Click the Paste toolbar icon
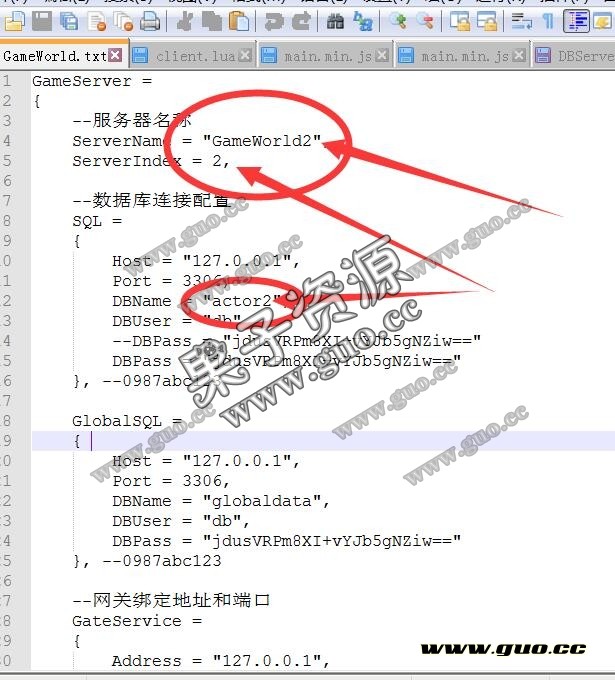The height and width of the screenshot is (680, 615). 237,20
